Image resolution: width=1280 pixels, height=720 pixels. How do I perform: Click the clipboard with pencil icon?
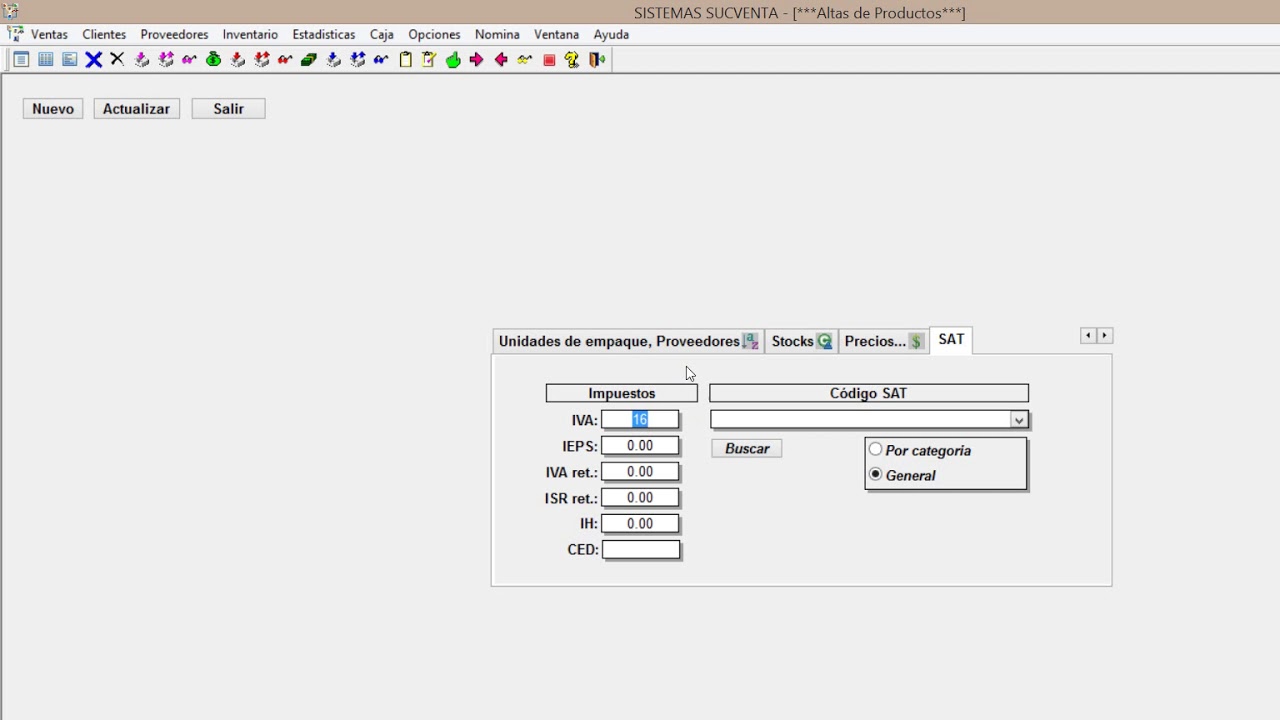pyautogui.click(x=429, y=60)
